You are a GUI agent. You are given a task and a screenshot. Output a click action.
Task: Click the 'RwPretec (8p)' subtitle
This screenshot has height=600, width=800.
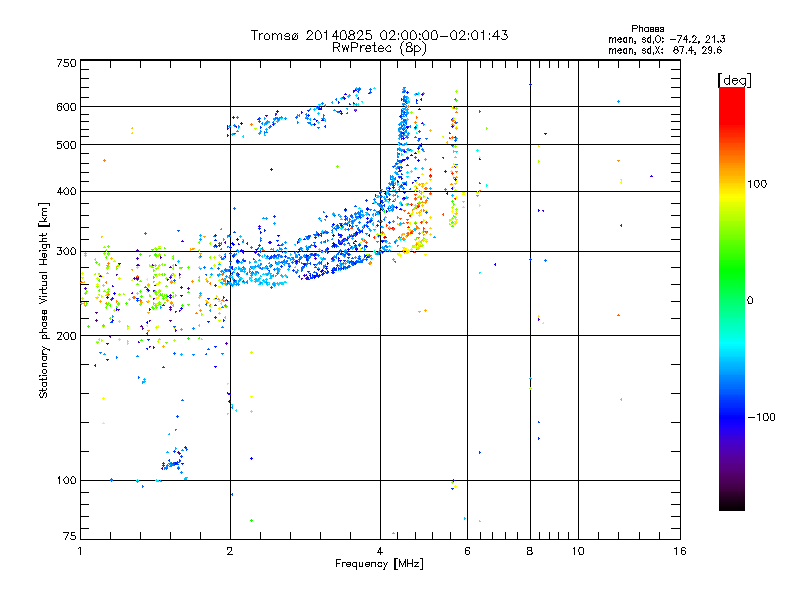(379, 48)
